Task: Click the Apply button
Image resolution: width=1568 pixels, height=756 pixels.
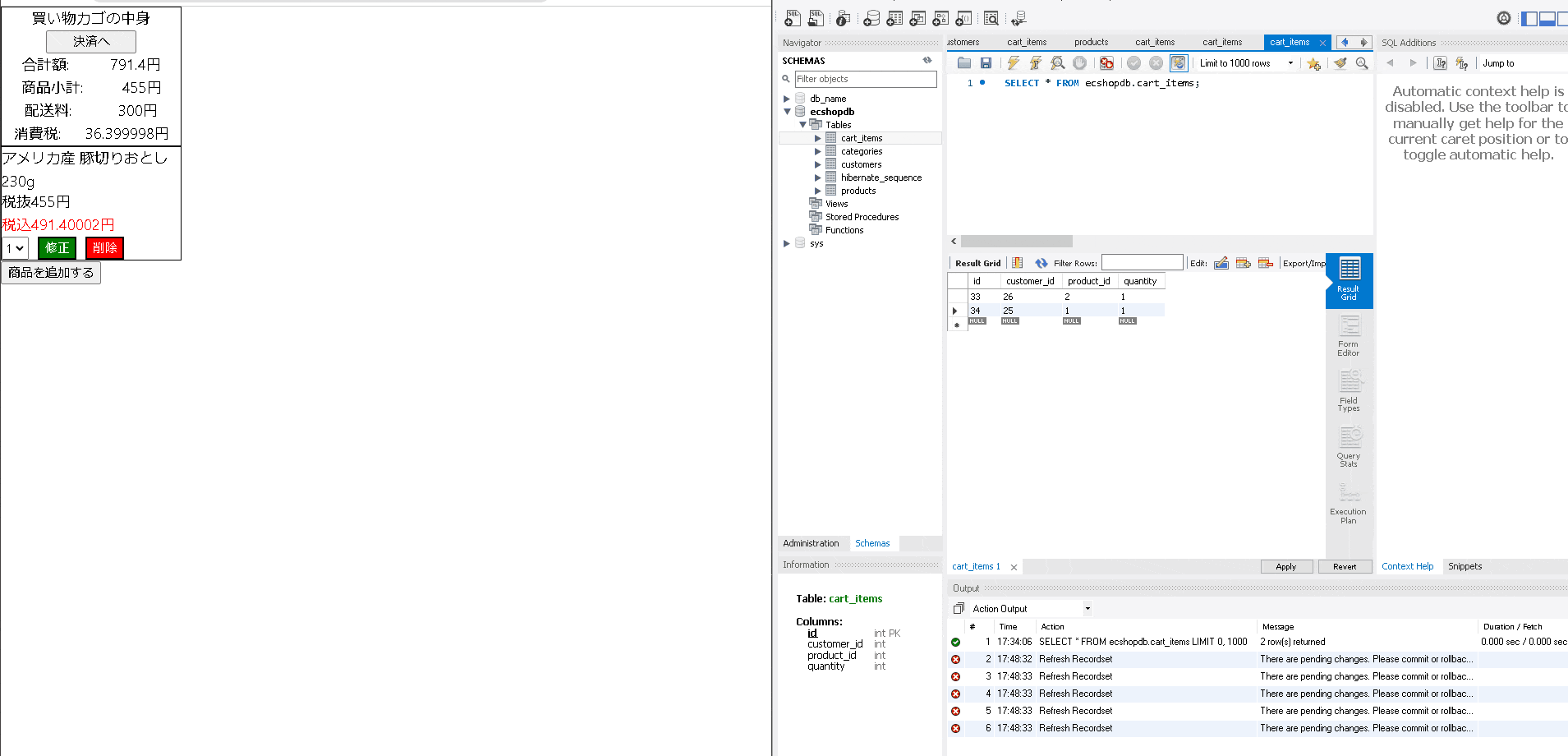Action: (x=1286, y=566)
